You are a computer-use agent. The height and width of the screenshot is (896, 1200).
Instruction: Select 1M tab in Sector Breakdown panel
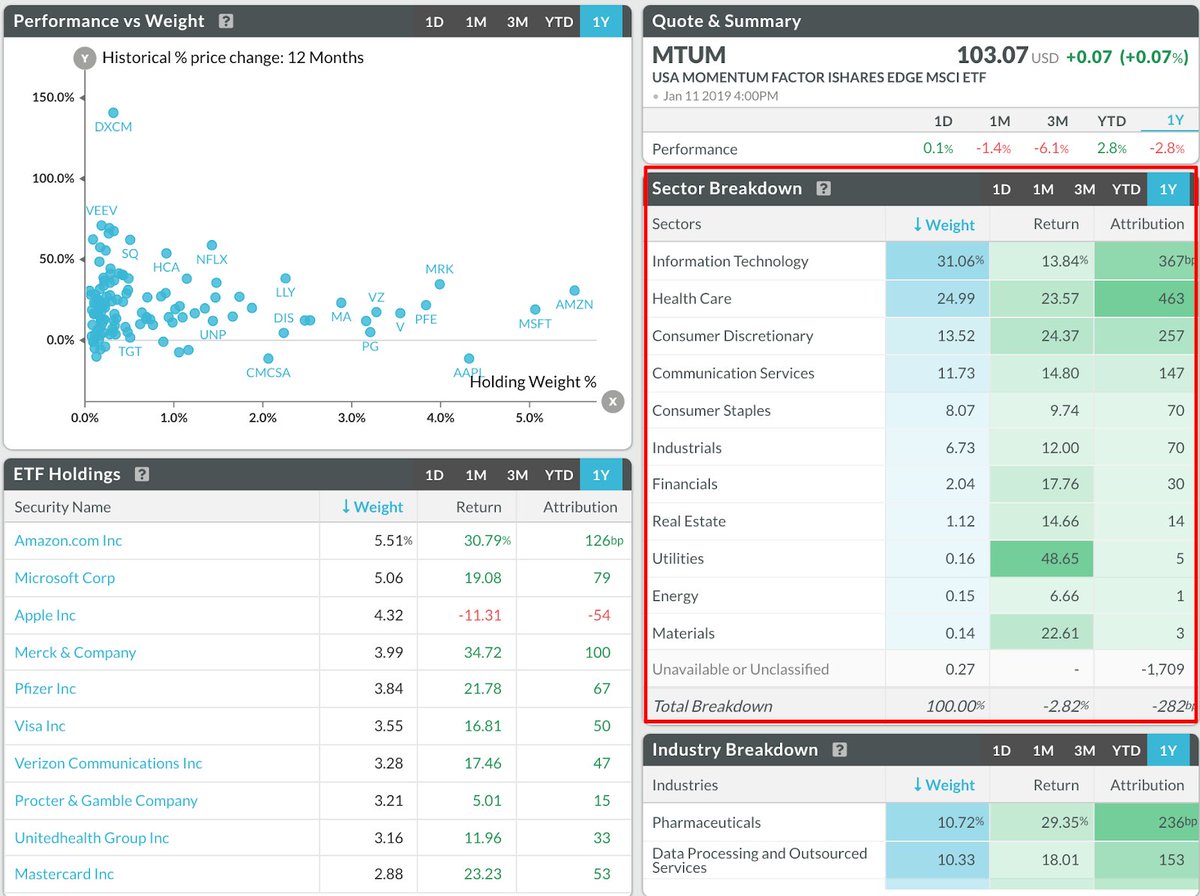tap(1043, 188)
